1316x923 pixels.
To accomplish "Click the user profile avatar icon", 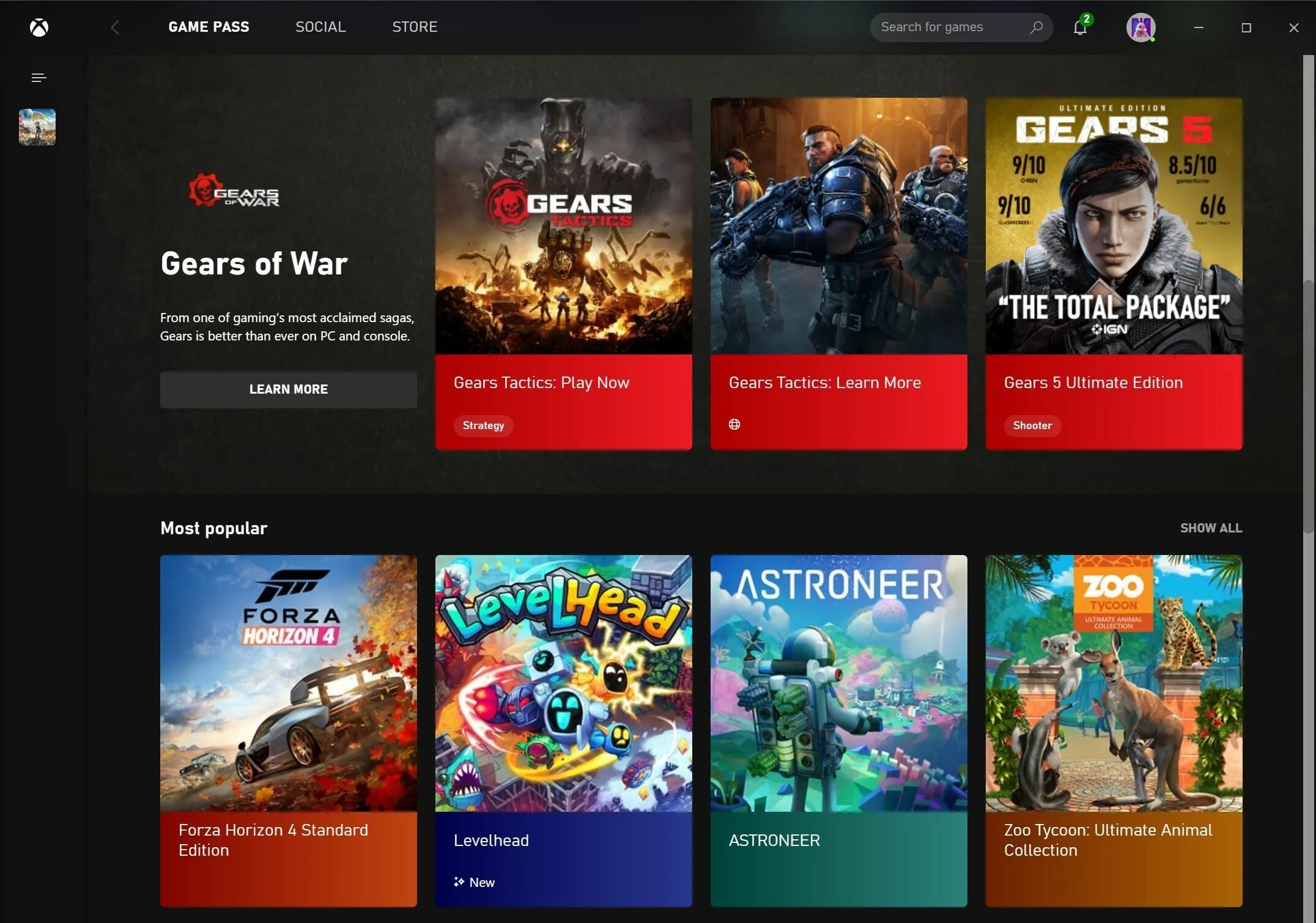I will click(x=1140, y=27).
